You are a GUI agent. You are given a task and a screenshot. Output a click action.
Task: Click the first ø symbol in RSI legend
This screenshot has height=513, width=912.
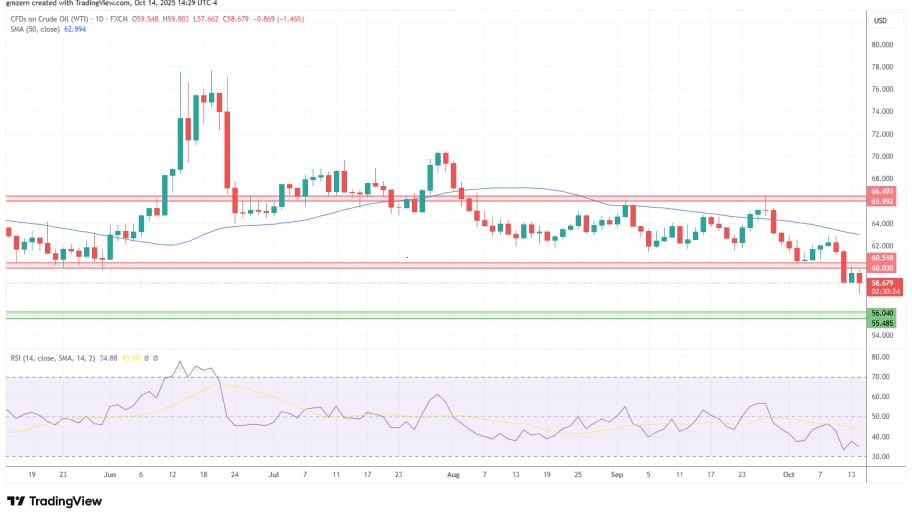point(144,359)
